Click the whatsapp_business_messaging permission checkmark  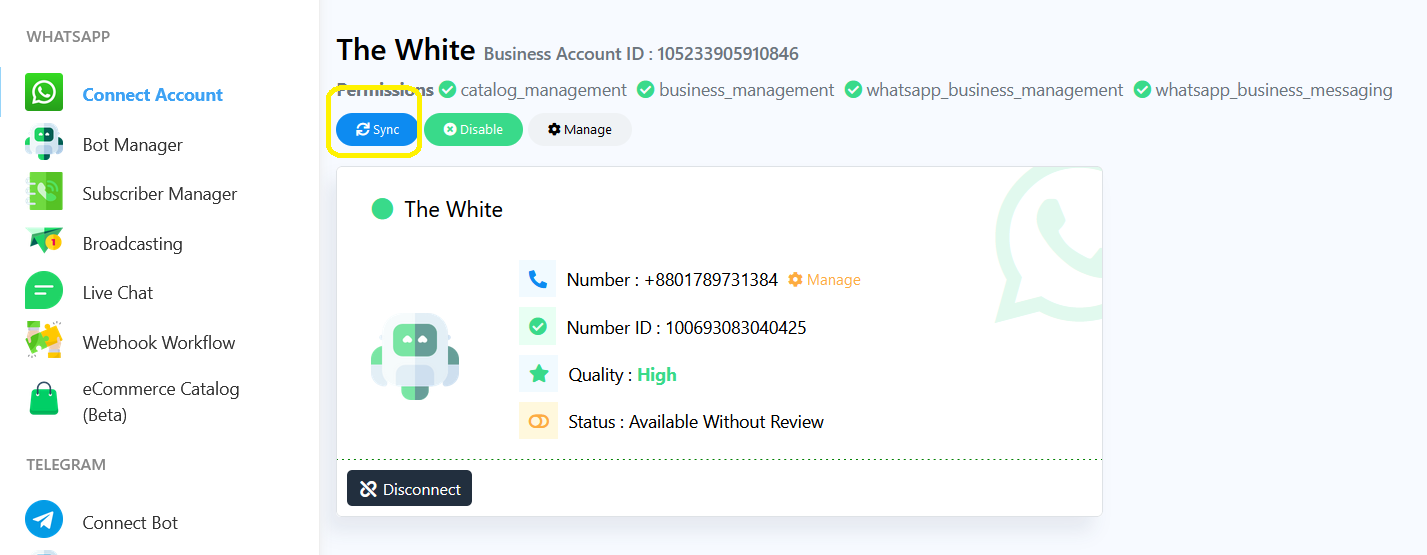tap(1143, 90)
